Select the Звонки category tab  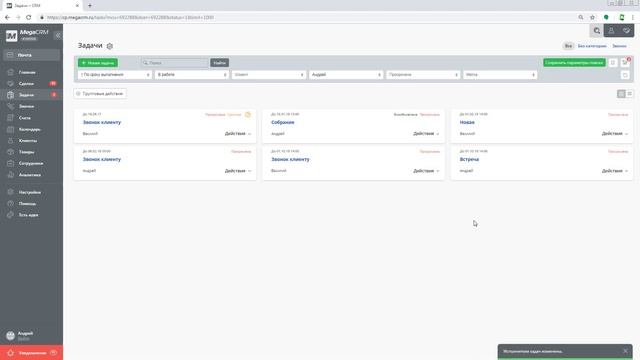(619, 46)
